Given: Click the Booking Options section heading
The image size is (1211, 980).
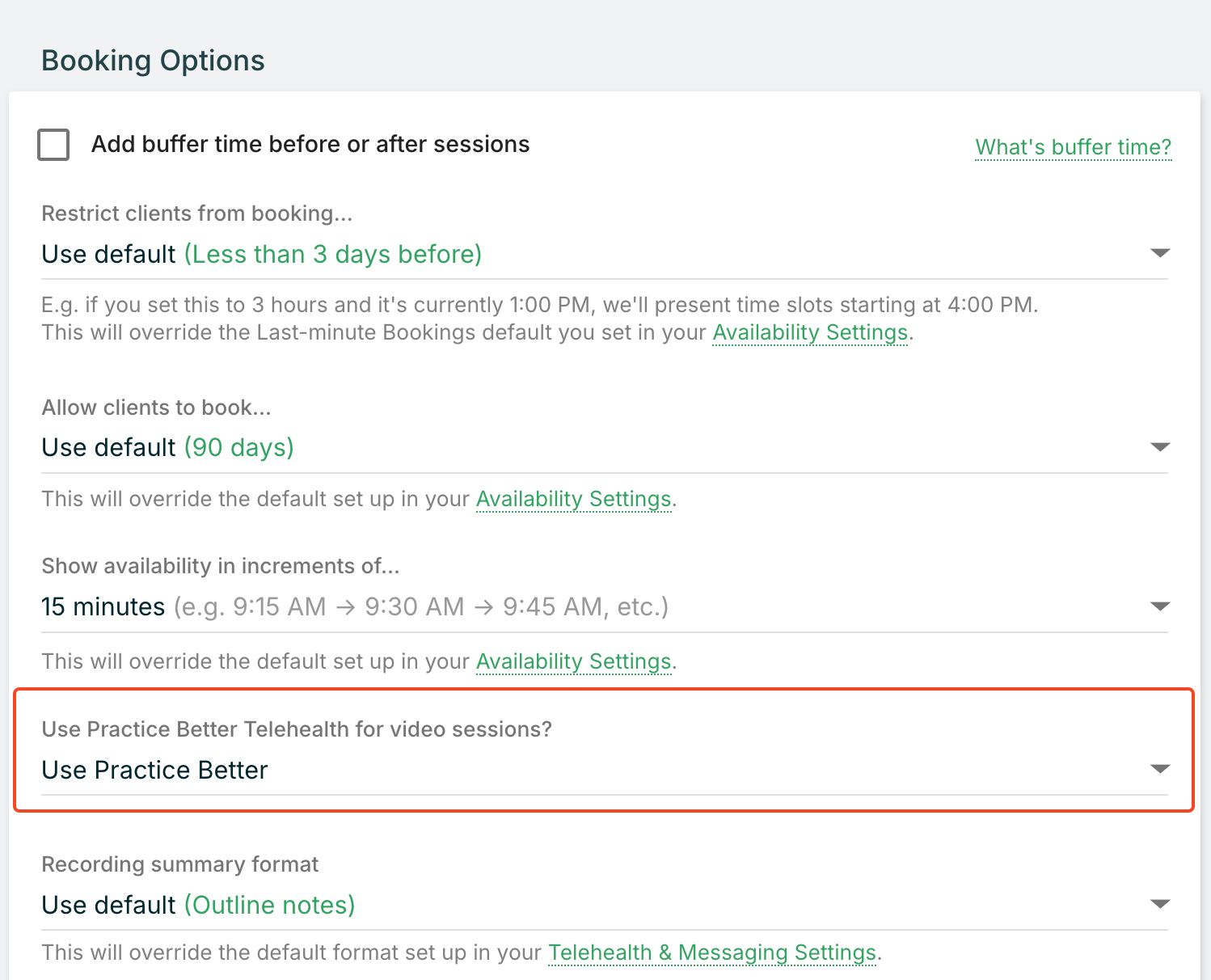Looking at the screenshot, I should [x=153, y=61].
